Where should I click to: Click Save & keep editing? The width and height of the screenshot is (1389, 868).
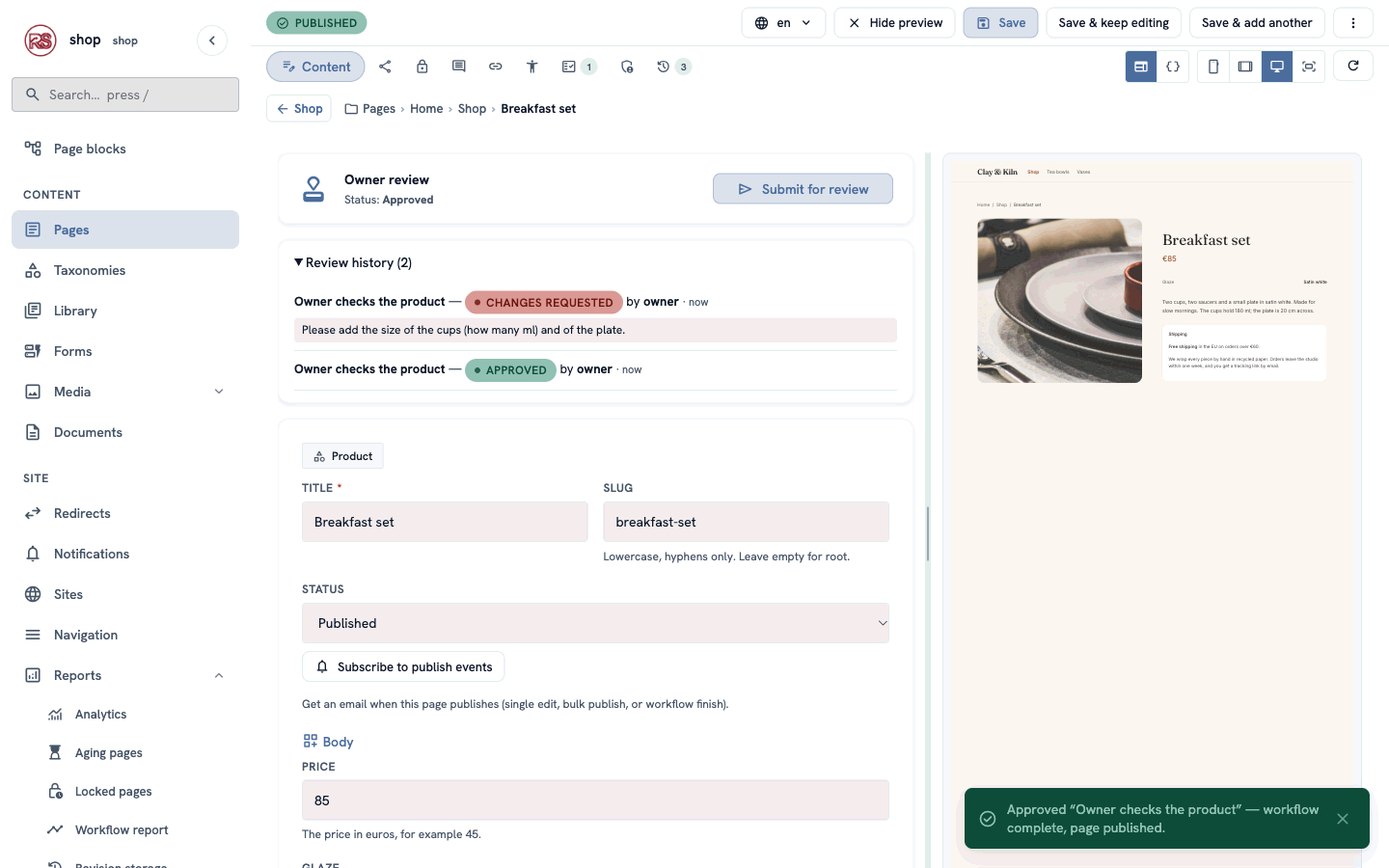(x=1113, y=23)
